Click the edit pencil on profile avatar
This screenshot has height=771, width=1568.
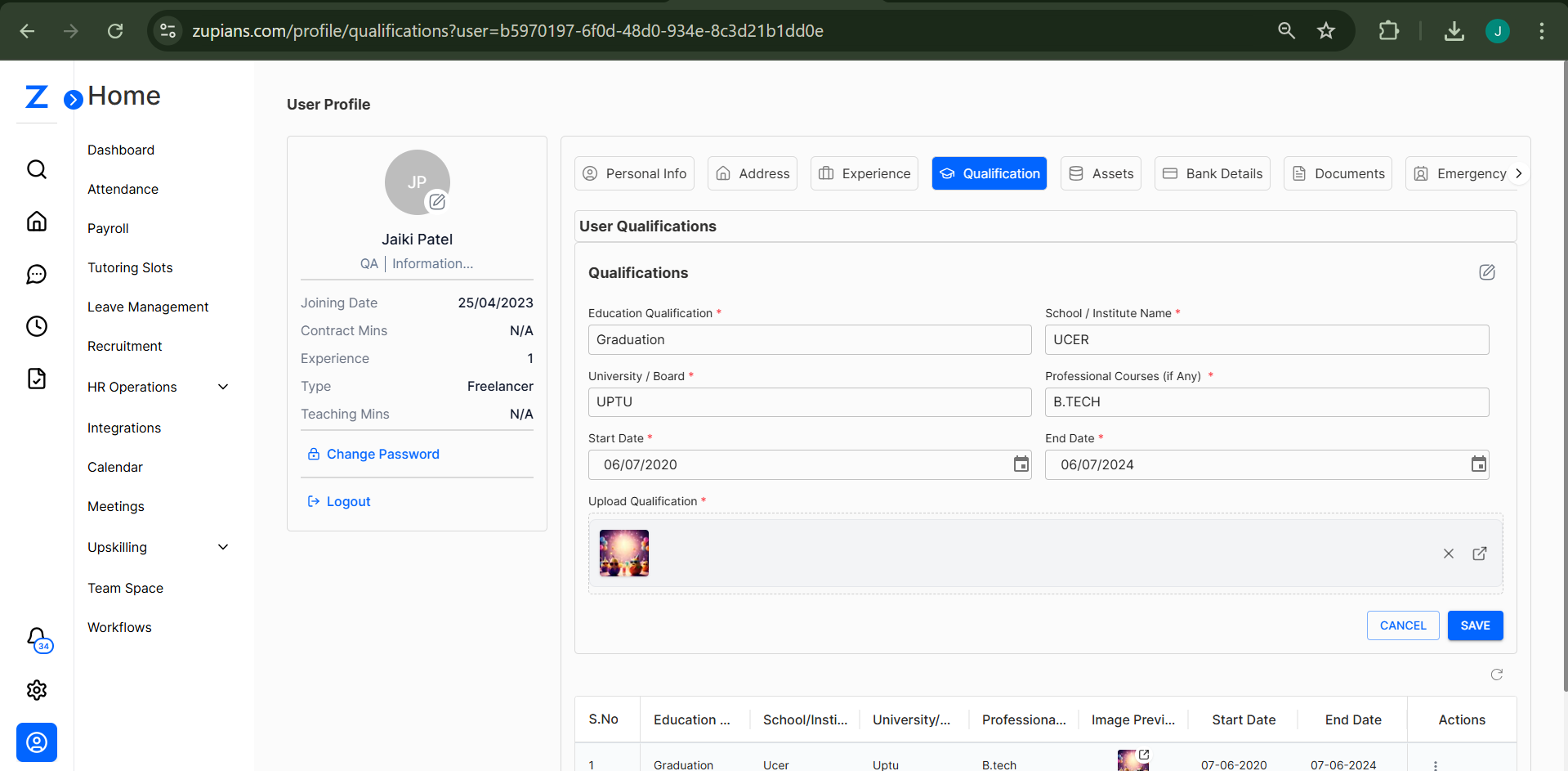click(437, 201)
